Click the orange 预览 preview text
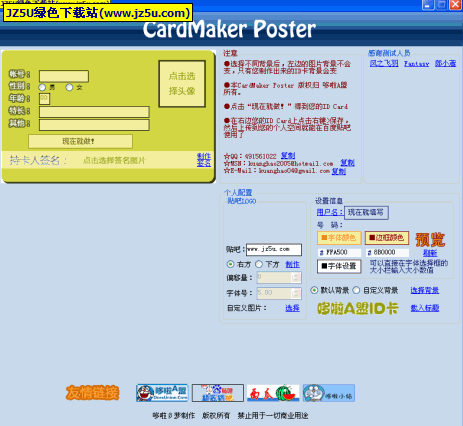The image size is (463, 426). point(430,239)
